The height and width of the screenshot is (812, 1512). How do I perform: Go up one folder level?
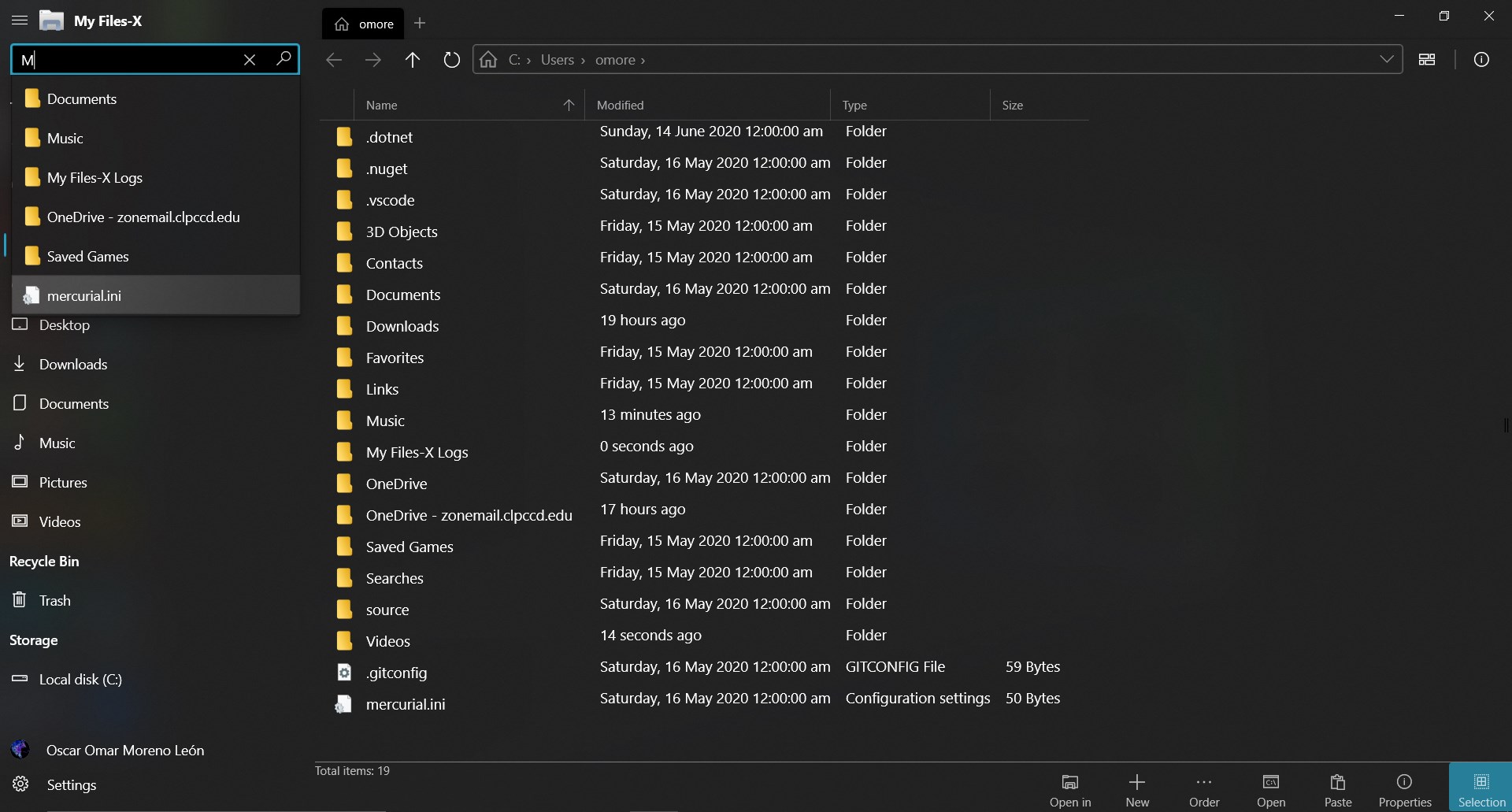413,60
